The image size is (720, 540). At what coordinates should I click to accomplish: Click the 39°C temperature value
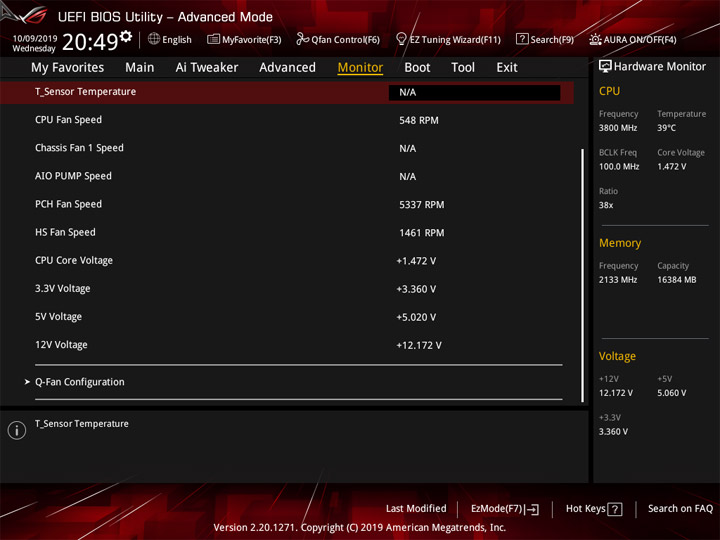(666, 128)
